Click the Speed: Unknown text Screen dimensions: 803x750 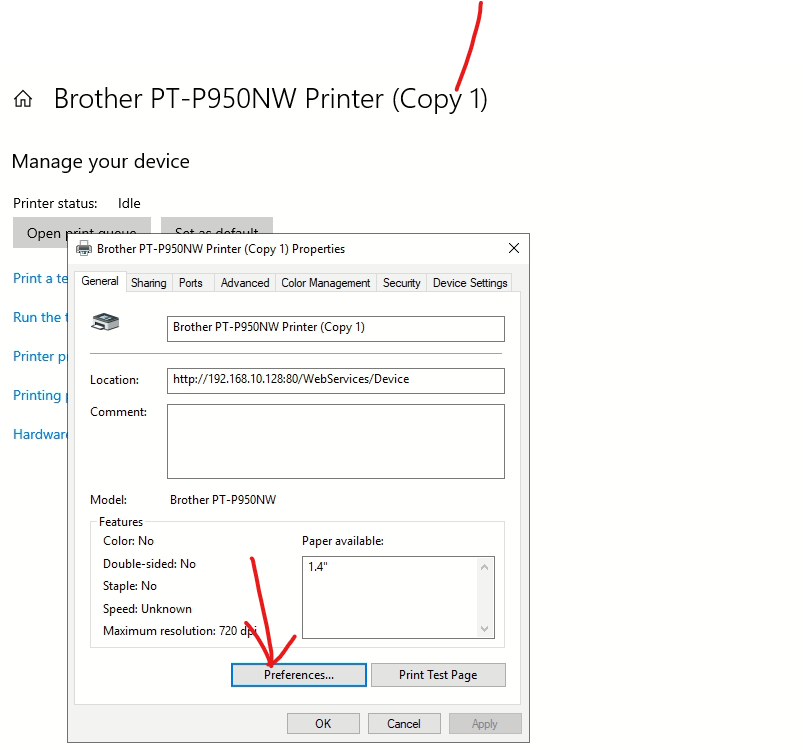[147, 609]
